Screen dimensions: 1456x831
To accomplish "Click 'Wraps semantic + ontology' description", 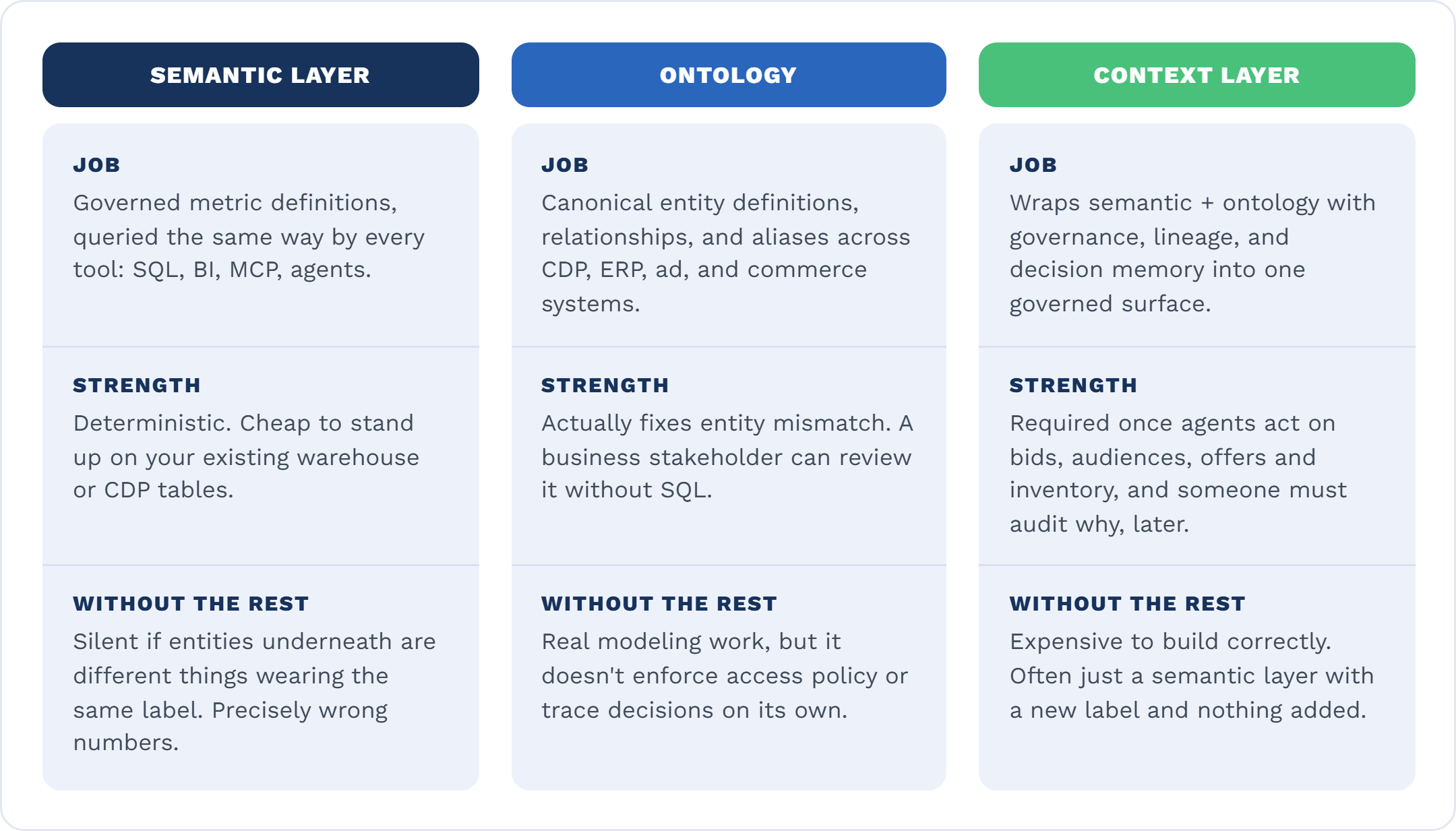I will (x=1192, y=253).
